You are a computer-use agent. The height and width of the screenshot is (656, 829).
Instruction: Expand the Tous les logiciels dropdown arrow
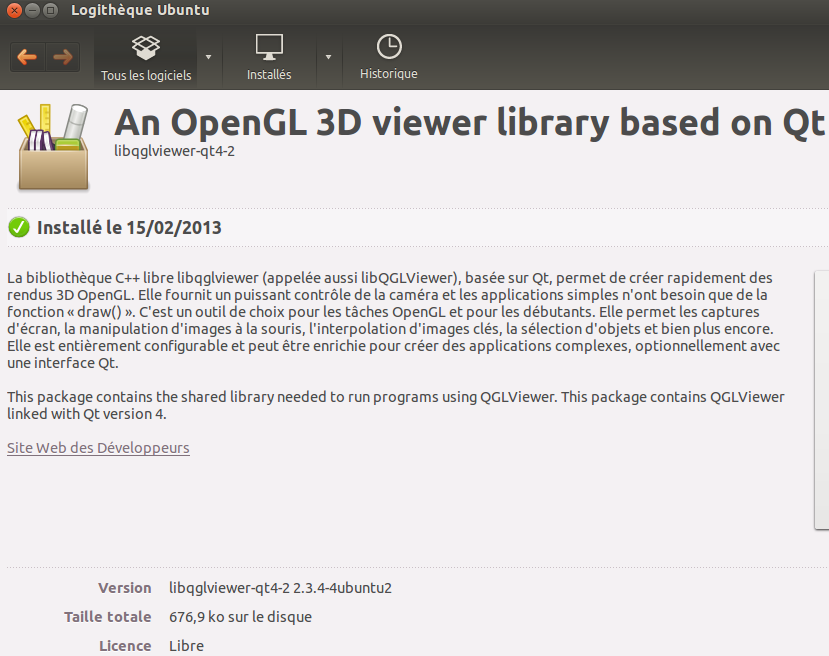[209, 57]
